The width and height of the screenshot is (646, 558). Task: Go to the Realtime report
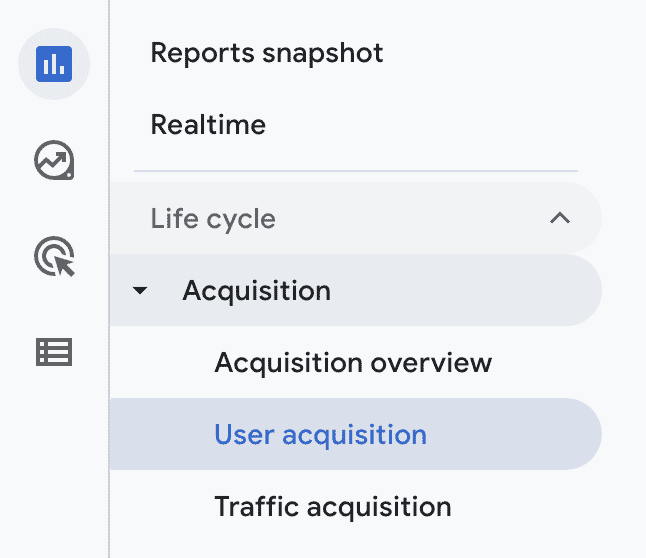coord(208,126)
